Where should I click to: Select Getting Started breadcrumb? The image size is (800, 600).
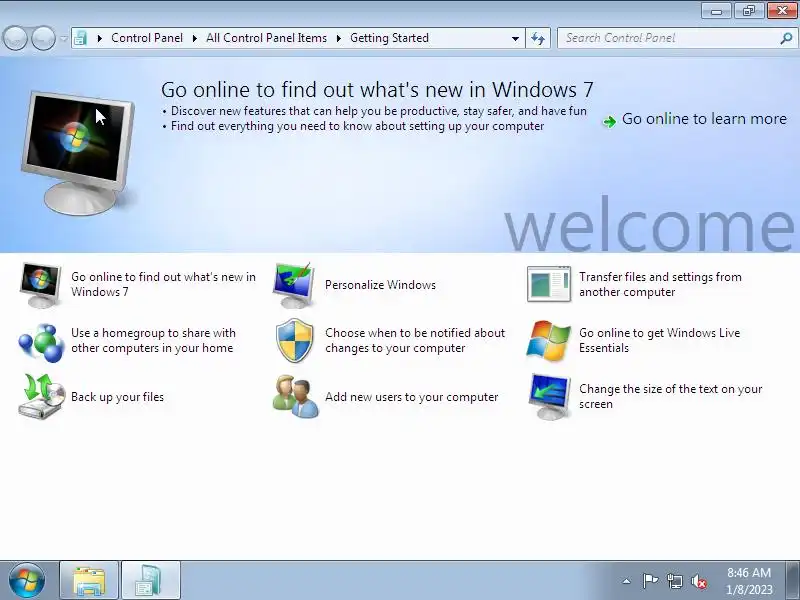coord(389,38)
